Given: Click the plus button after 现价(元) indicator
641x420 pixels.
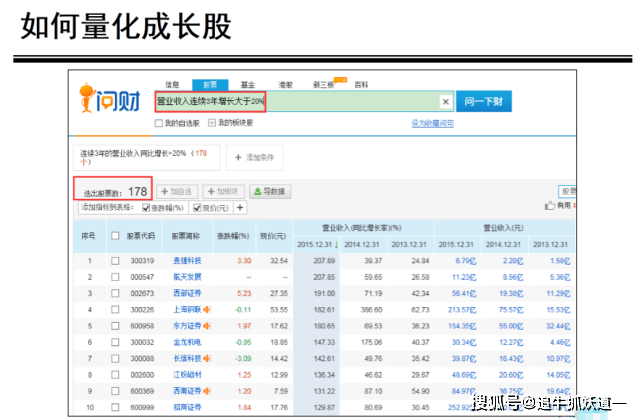Looking at the screenshot, I should click(x=240, y=208).
